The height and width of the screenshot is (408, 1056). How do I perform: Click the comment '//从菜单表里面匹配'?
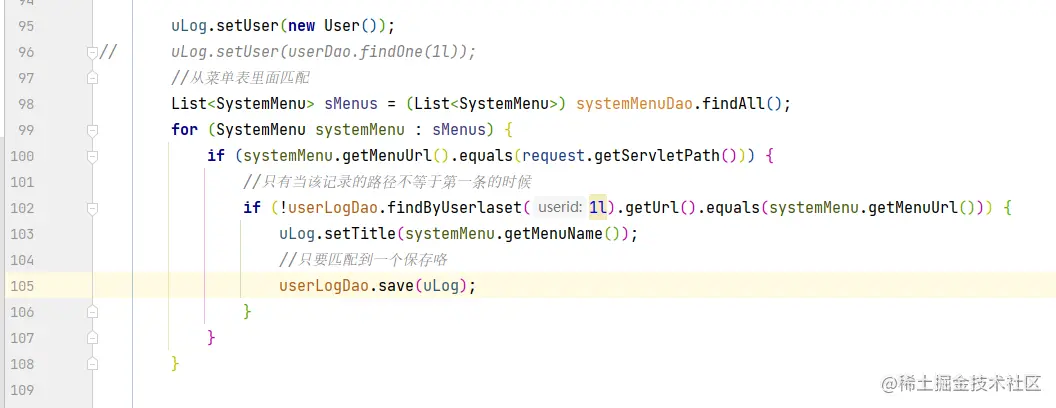(240, 78)
